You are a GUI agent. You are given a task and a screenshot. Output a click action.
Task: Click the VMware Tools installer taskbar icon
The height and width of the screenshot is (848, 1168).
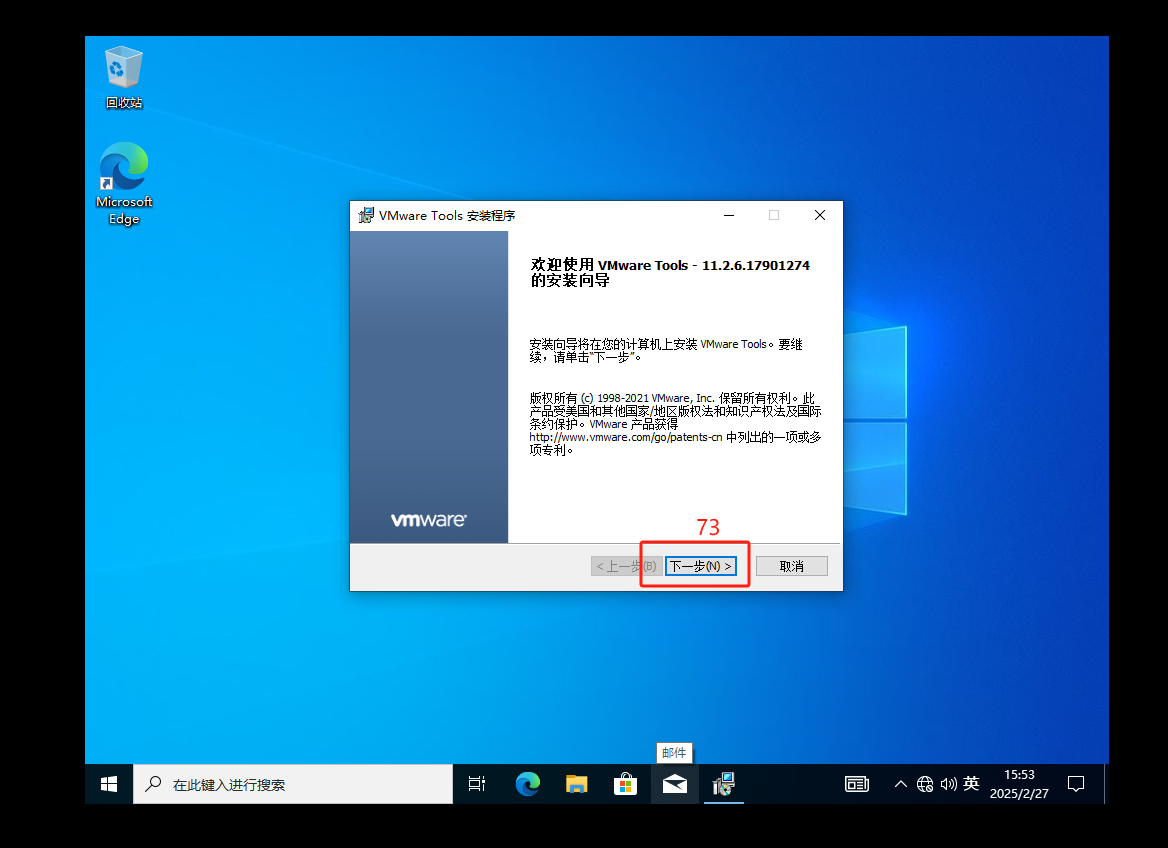[x=723, y=784]
